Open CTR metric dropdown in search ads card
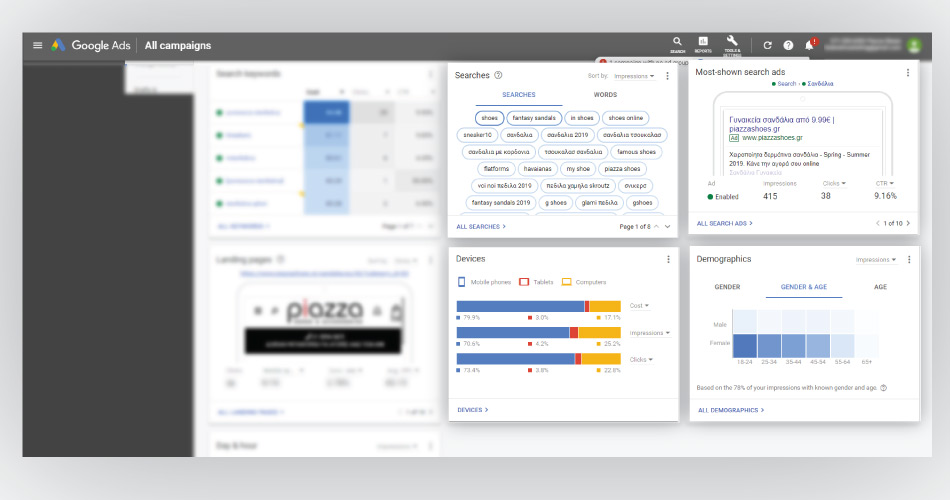The image size is (950, 500). 885,184
